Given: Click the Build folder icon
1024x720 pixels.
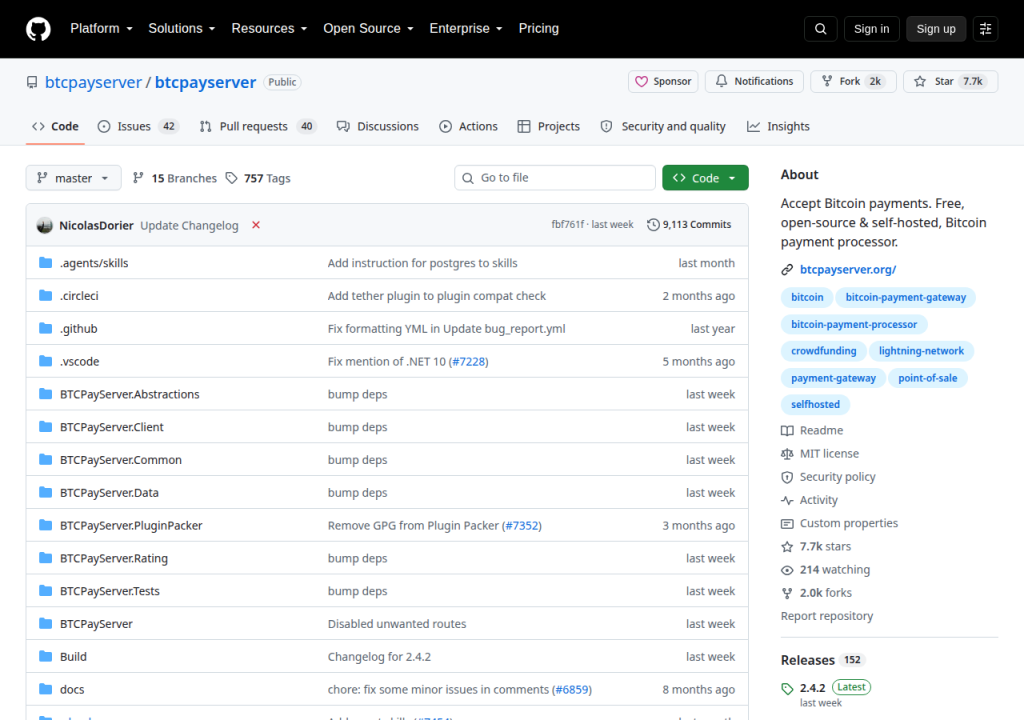Looking at the screenshot, I should (45, 656).
